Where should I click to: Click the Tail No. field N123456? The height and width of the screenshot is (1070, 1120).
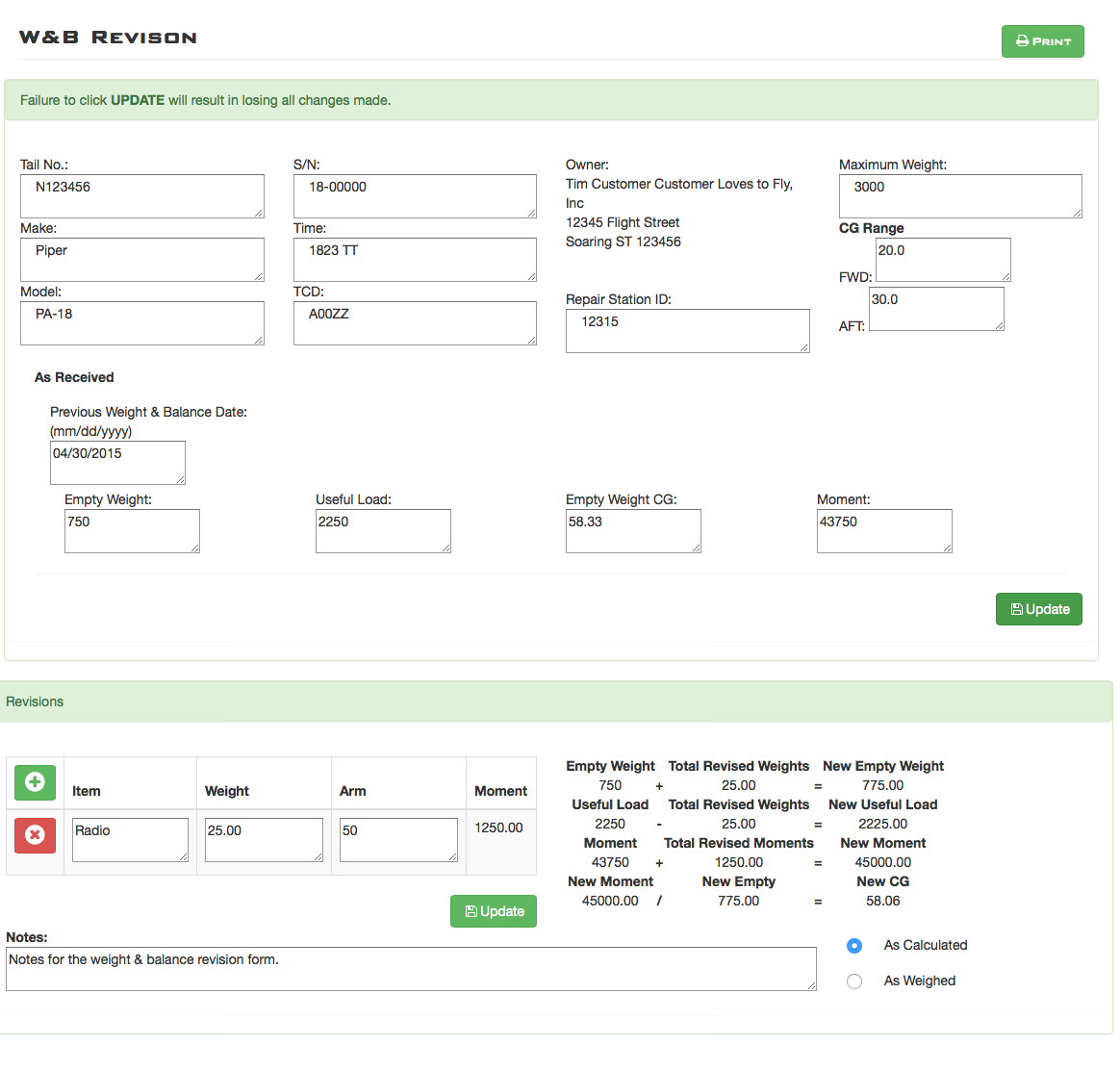142,196
